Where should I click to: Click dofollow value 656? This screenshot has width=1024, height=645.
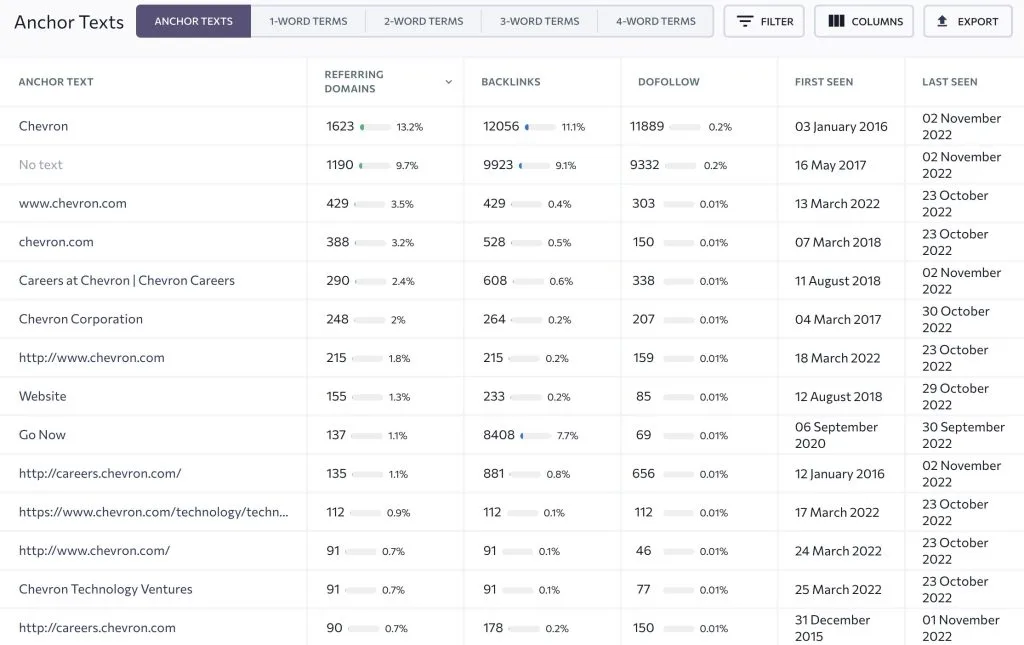(x=643, y=473)
